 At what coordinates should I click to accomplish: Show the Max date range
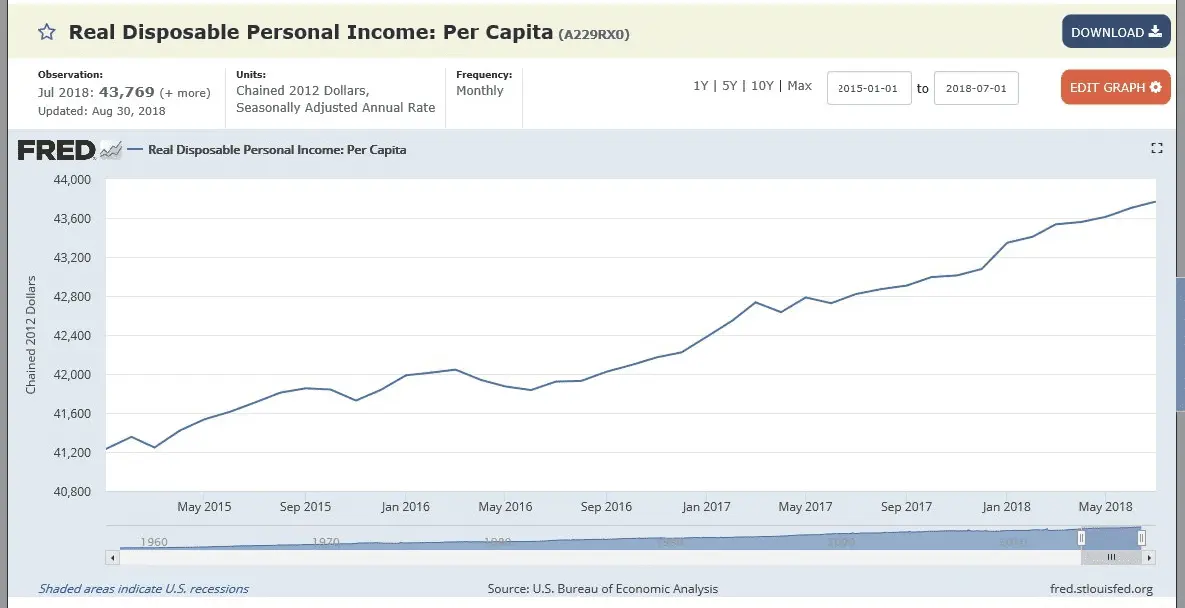(x=800, y=86)
